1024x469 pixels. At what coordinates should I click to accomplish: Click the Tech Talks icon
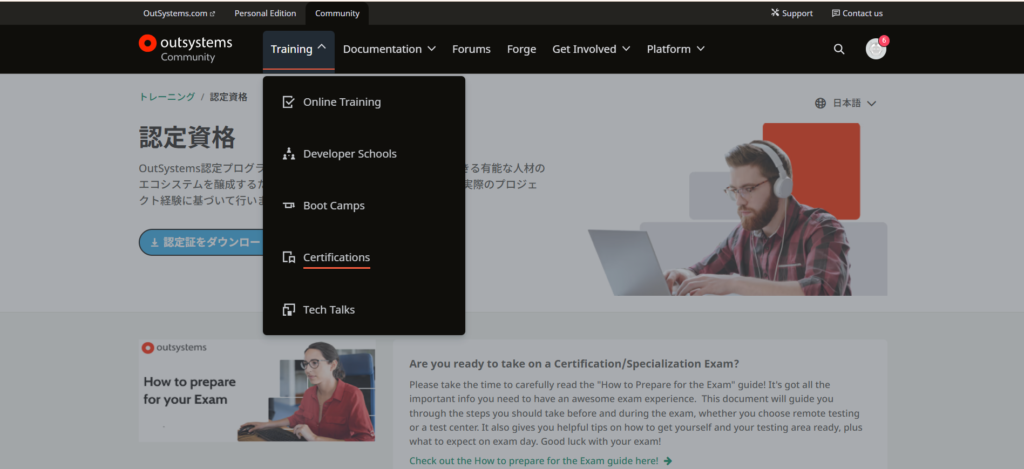pyautogui.click(x=288, y=310)
